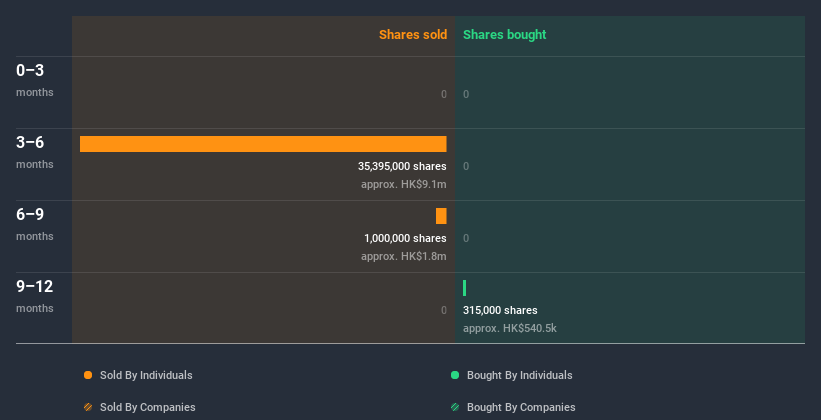
Task: Click the green Bought By Individuals legend dot
Action: point(455,375)
